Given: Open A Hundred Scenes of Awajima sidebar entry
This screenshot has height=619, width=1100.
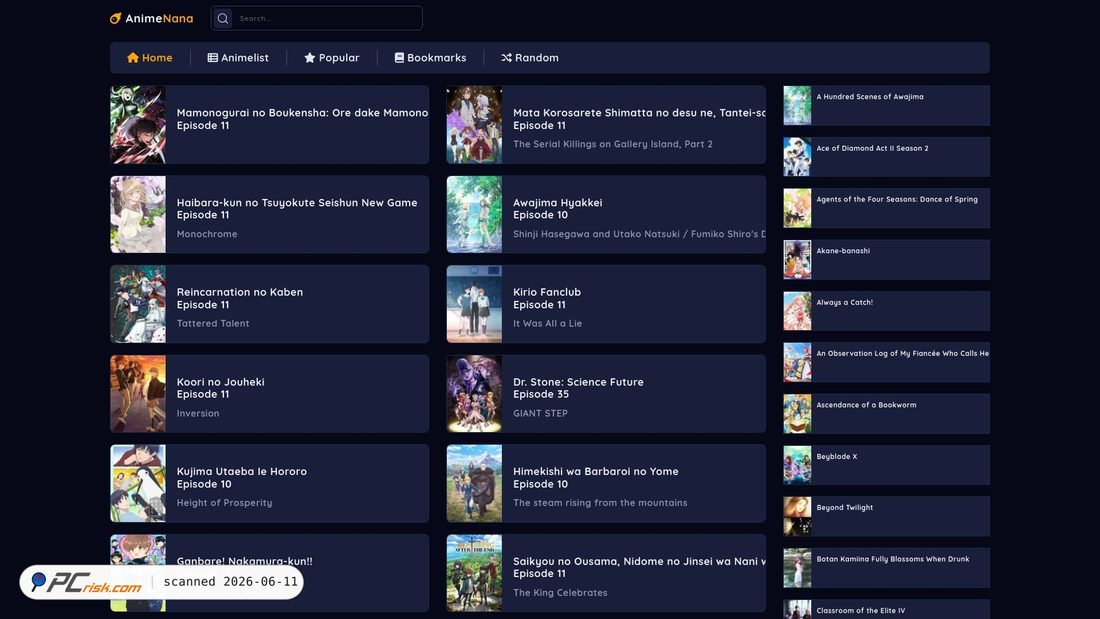Looking at the screenshot, I should (887, 105).
